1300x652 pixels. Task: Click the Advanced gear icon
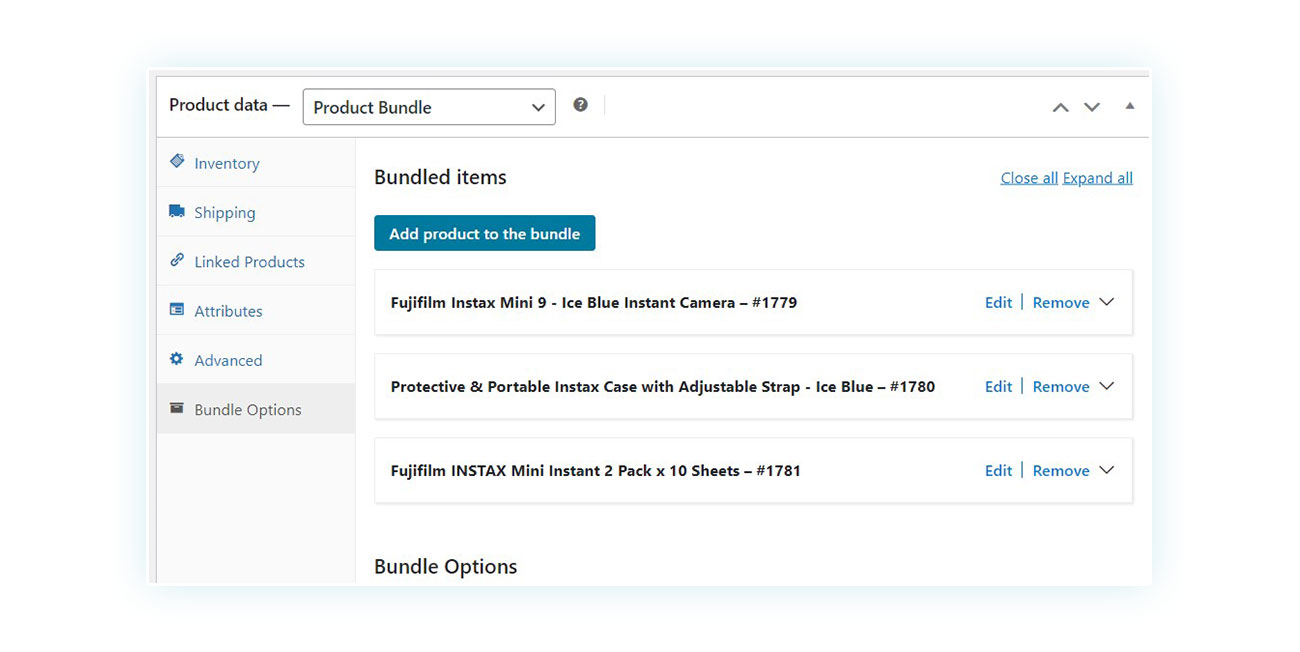point(177,359)
